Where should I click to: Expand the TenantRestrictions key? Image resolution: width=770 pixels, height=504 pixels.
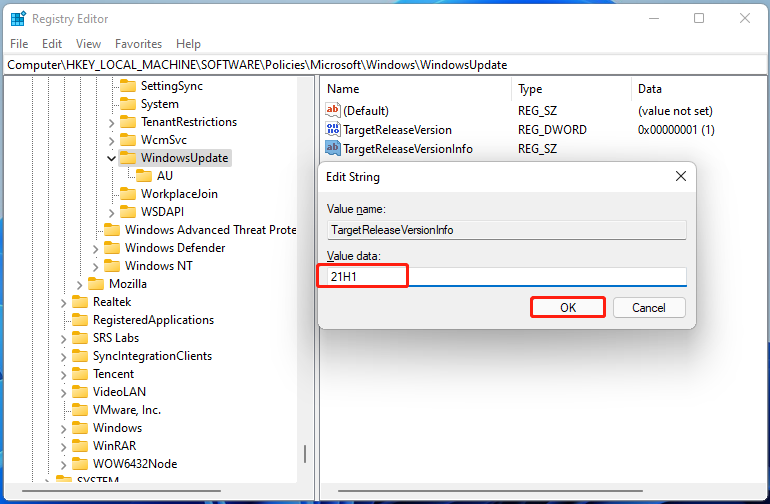[111, 122]
